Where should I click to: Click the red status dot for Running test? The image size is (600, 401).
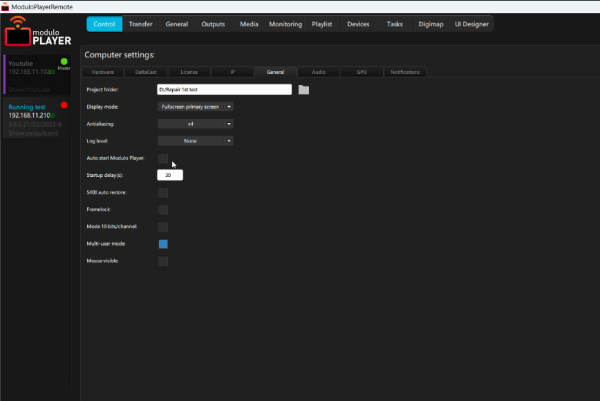tap(64, 104)
